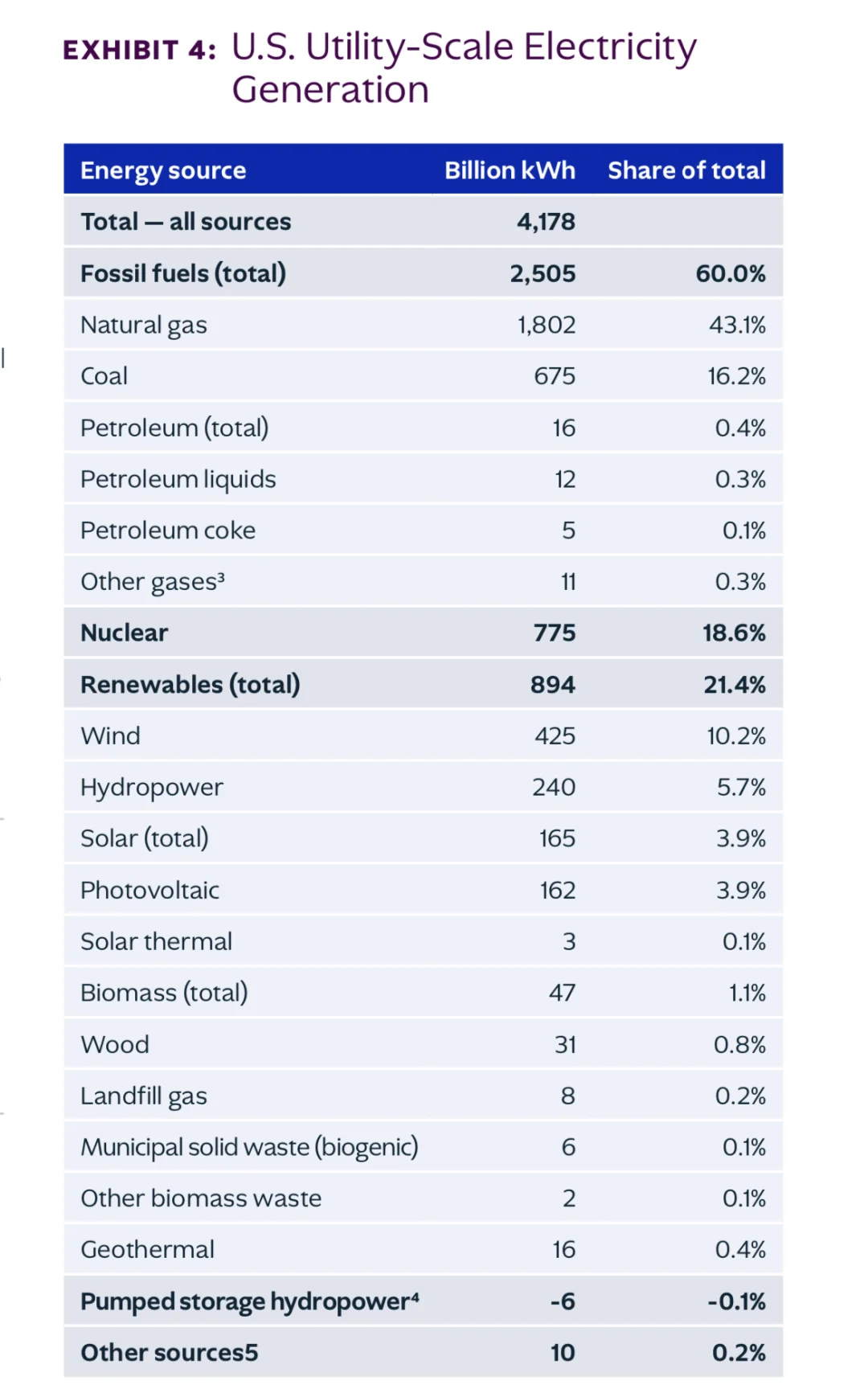Select the Fossil fuels (total) row label

(183, 273)
